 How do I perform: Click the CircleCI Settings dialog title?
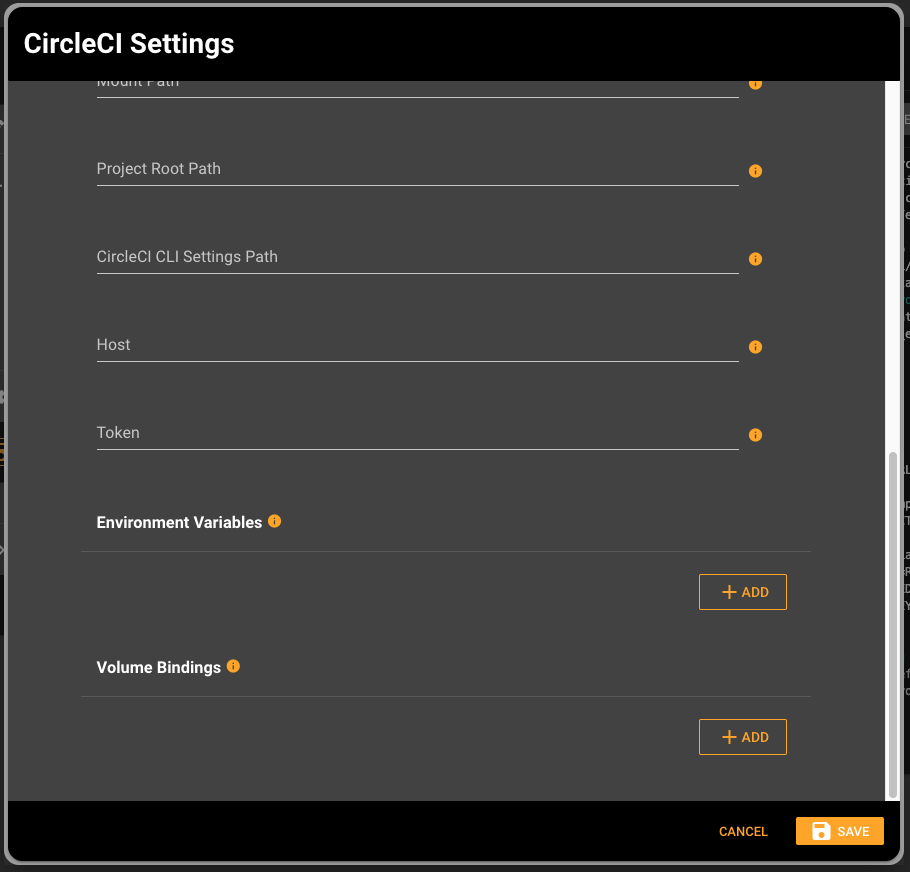(x=129, y=44)
